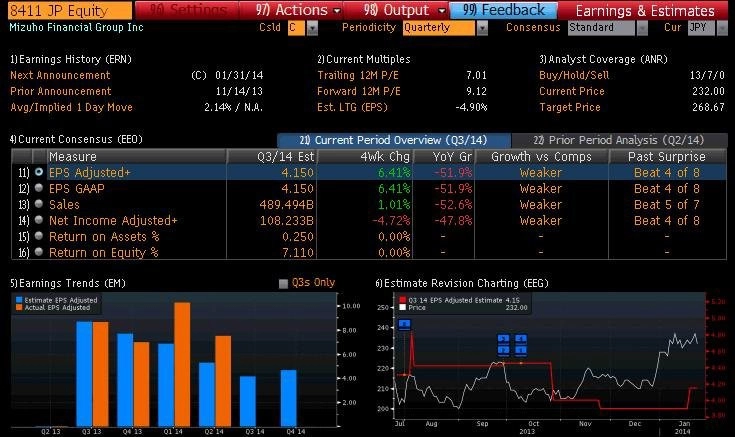Screen dimensions: 735x437
Task: Expand the 98) Output menu
Action: point(397,10)
